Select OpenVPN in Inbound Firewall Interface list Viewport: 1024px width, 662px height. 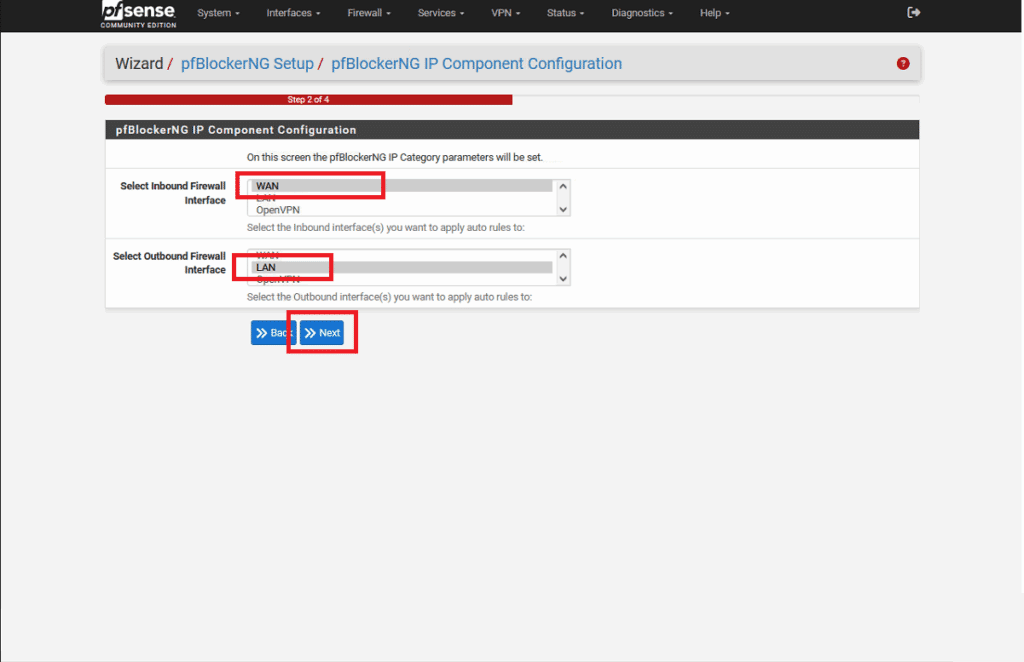tap(402, 210)
